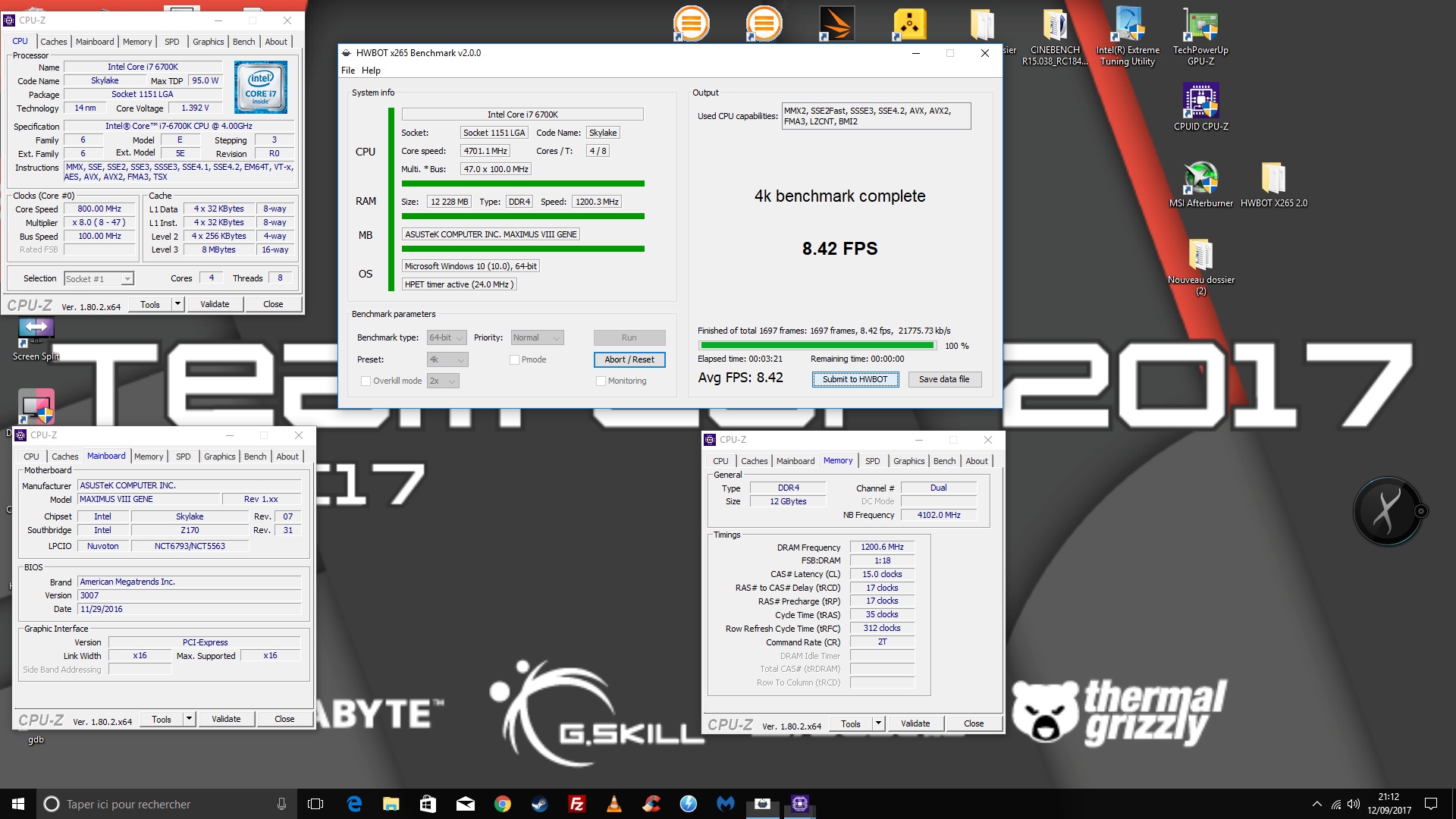Click the Abort / Reset button

coord(629,359)
